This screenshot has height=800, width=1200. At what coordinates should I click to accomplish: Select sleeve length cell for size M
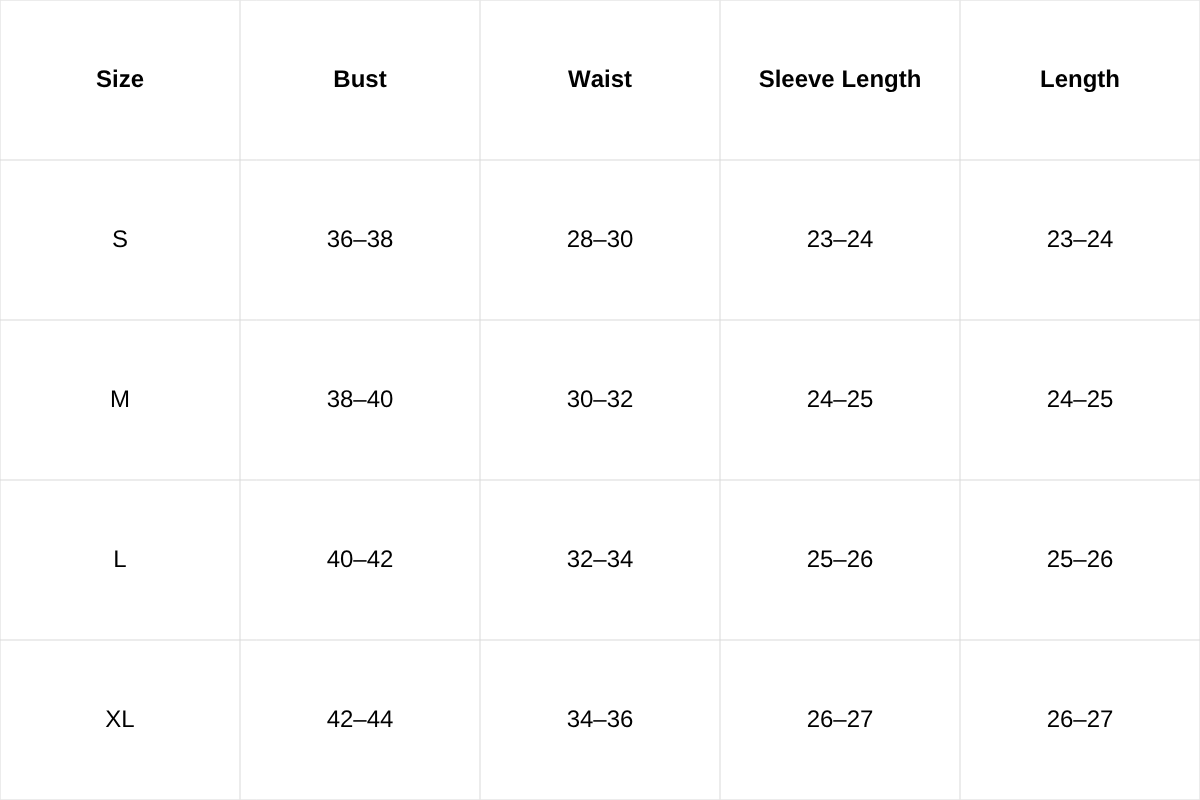point(840,399)
